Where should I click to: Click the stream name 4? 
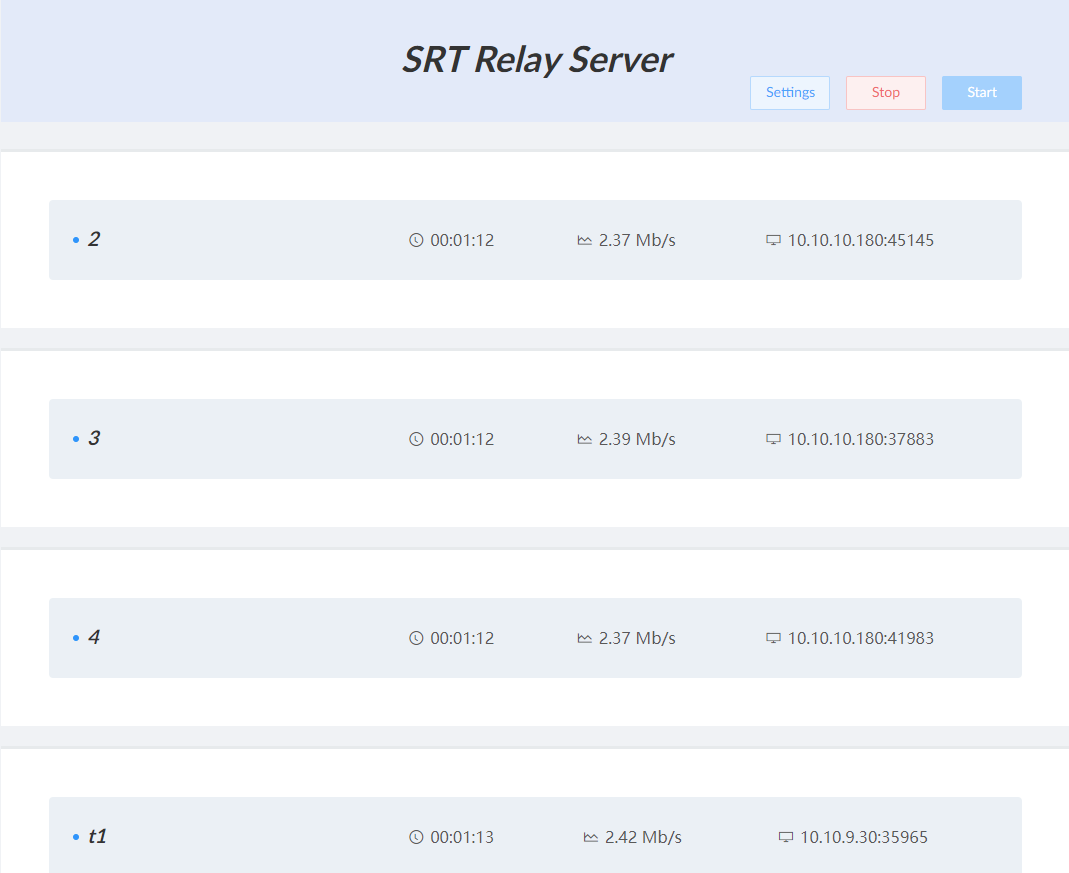point(94,637)
